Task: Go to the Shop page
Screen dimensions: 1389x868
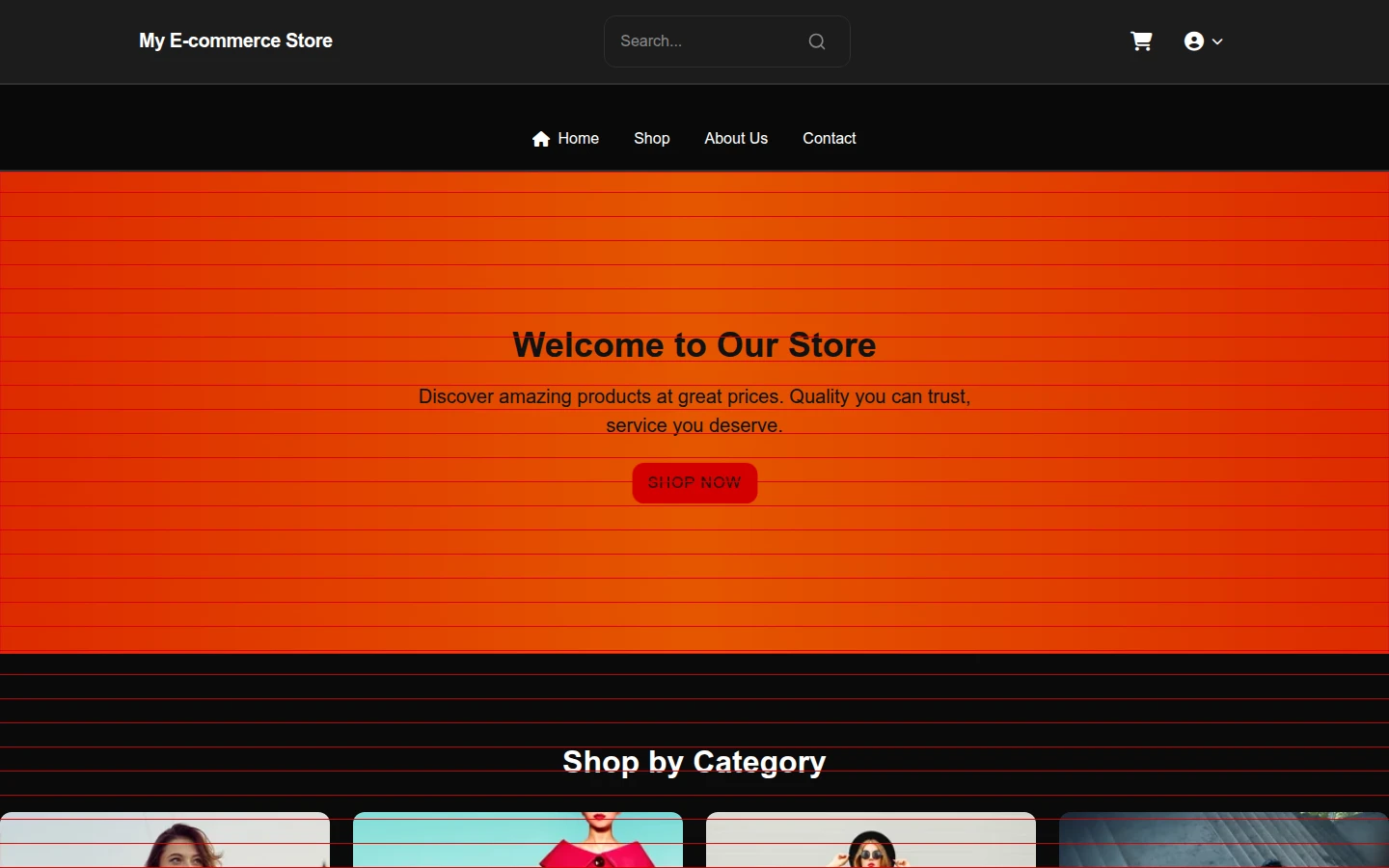Action: [x=652, y=139]
